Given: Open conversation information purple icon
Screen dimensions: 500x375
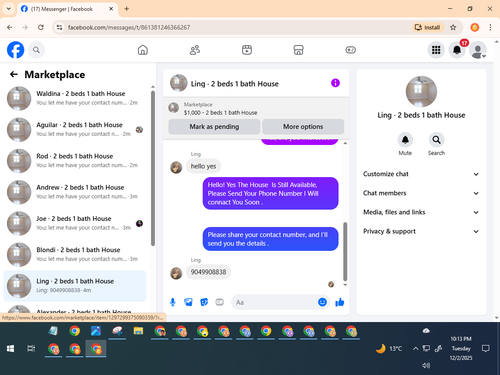Looking at the screenshot, I should click(x=335, y=83).
